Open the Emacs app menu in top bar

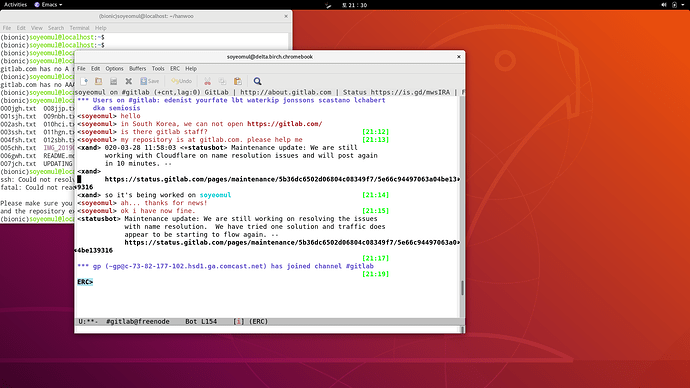[48, 5]
